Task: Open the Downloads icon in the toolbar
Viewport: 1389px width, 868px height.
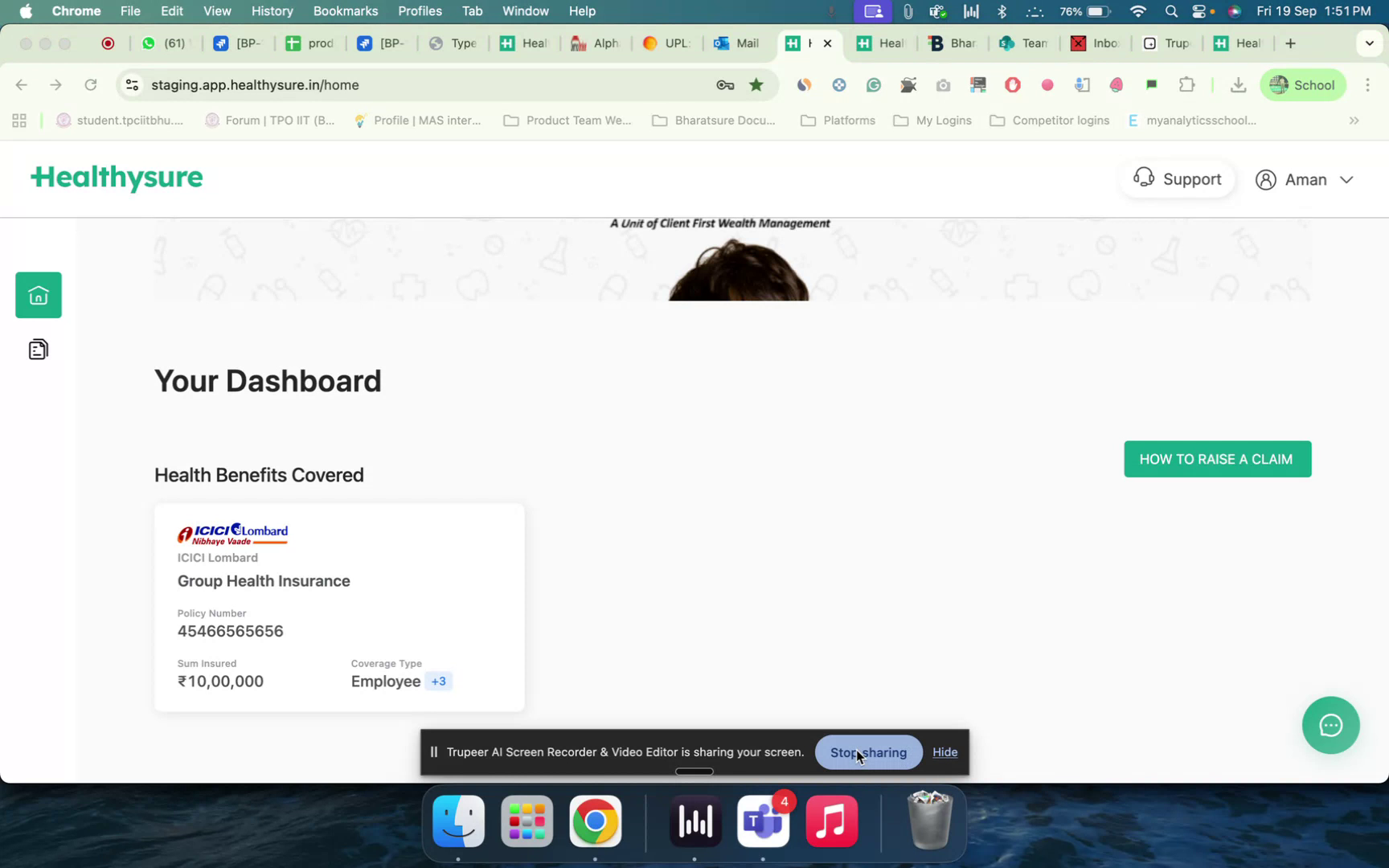Action: tap(1238, 84)
